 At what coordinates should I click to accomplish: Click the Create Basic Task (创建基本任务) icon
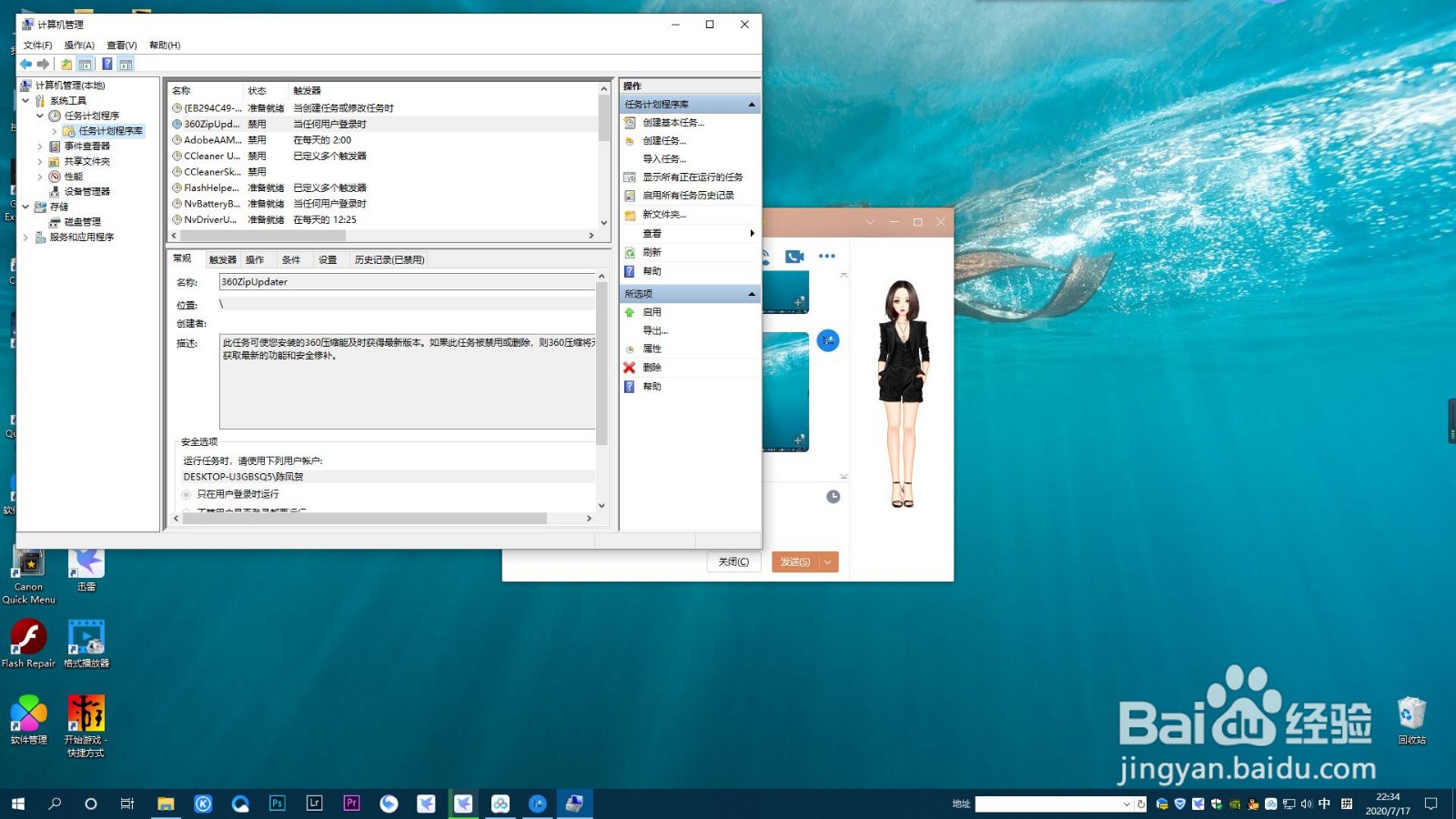(x=630, y=122)
